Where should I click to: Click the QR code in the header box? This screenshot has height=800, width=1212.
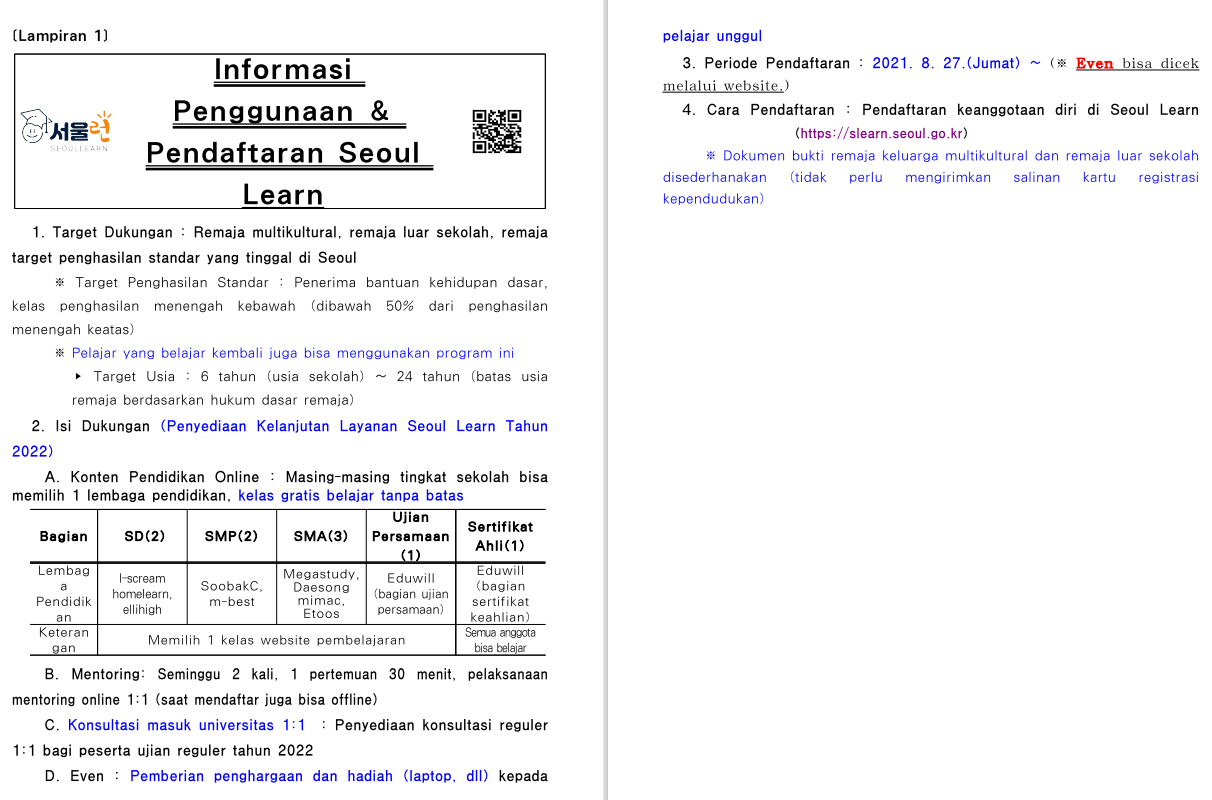[497, 131]
